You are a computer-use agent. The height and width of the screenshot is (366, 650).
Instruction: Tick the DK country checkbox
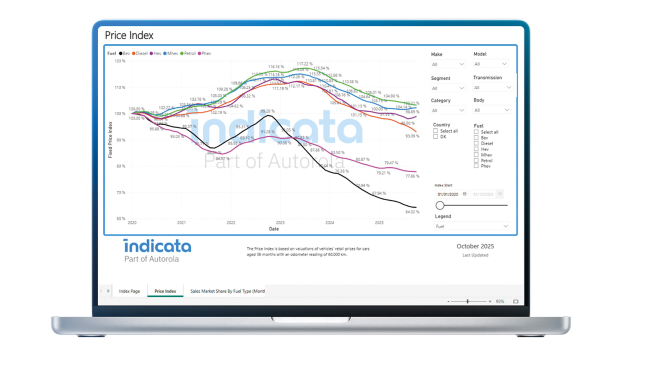click(x=435, y=136)
